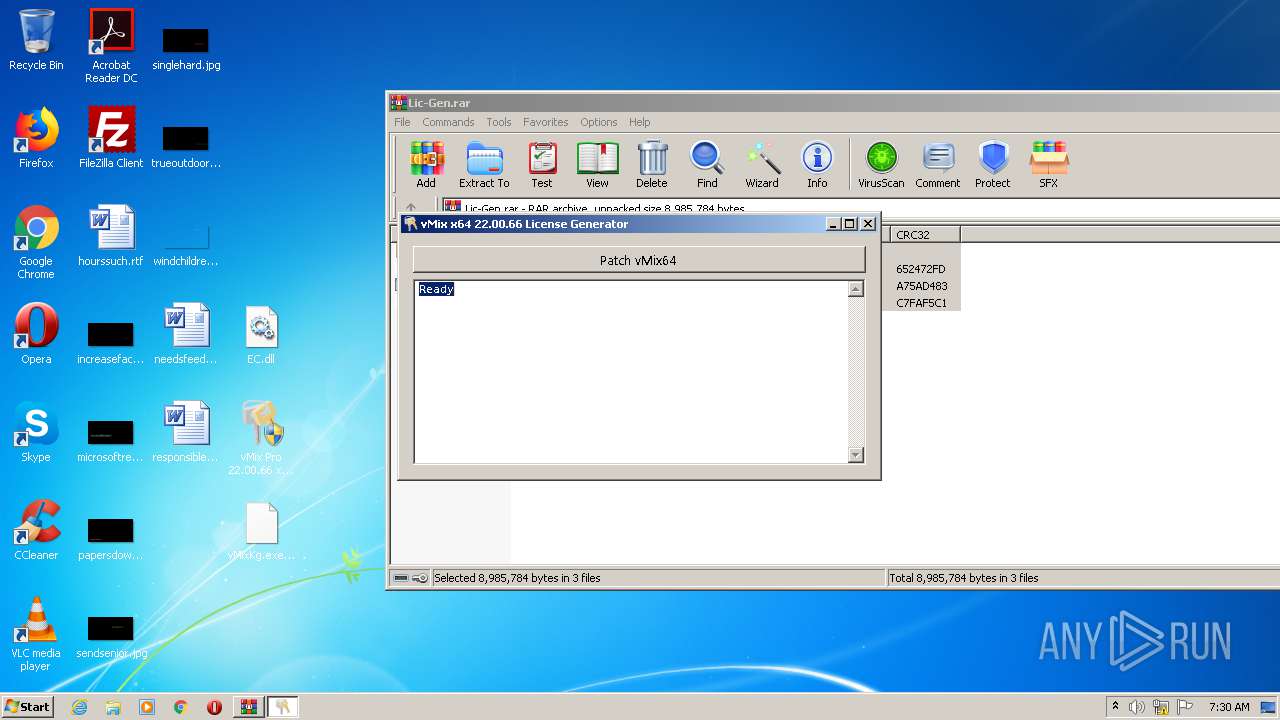Viewport: 1280px width, 720px height.
Task: Click the CCleaner desktop icon
Action: (36, 530)
